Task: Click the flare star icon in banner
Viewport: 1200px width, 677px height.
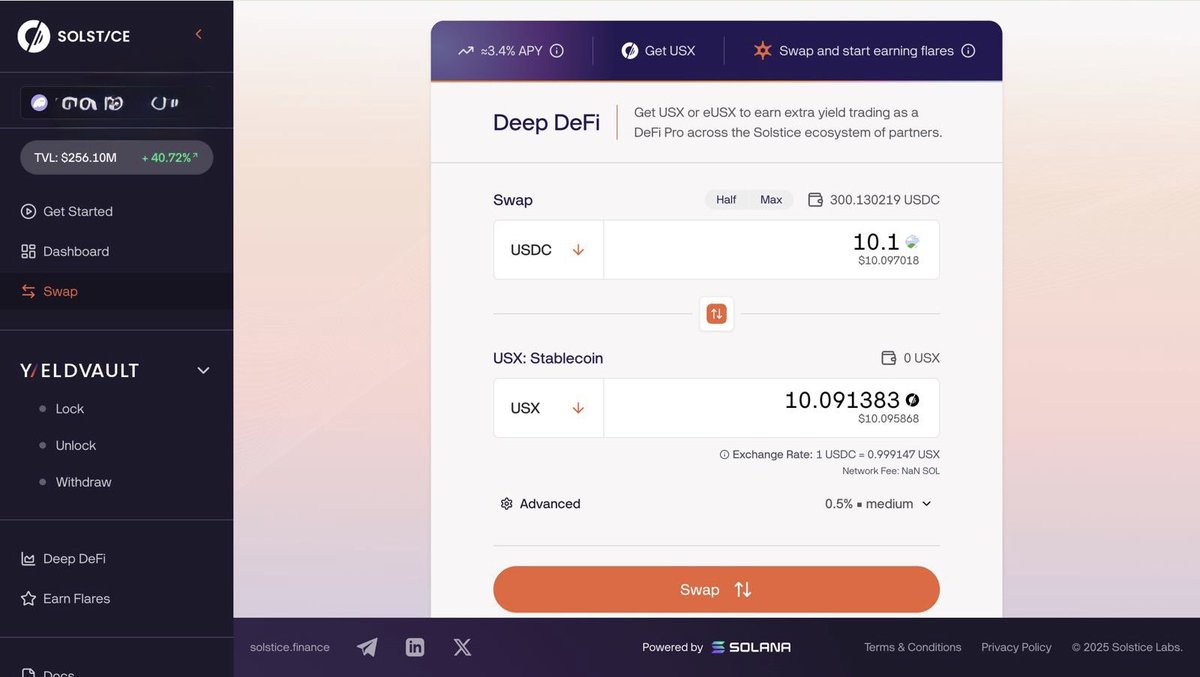Action: 762,50
